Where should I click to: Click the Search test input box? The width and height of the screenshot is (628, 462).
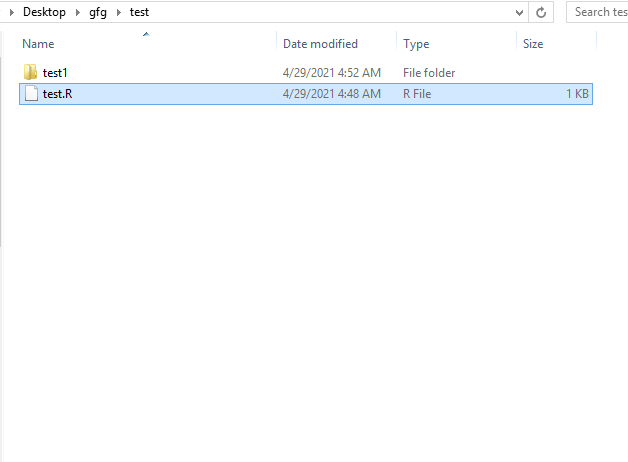pos(598,12)
